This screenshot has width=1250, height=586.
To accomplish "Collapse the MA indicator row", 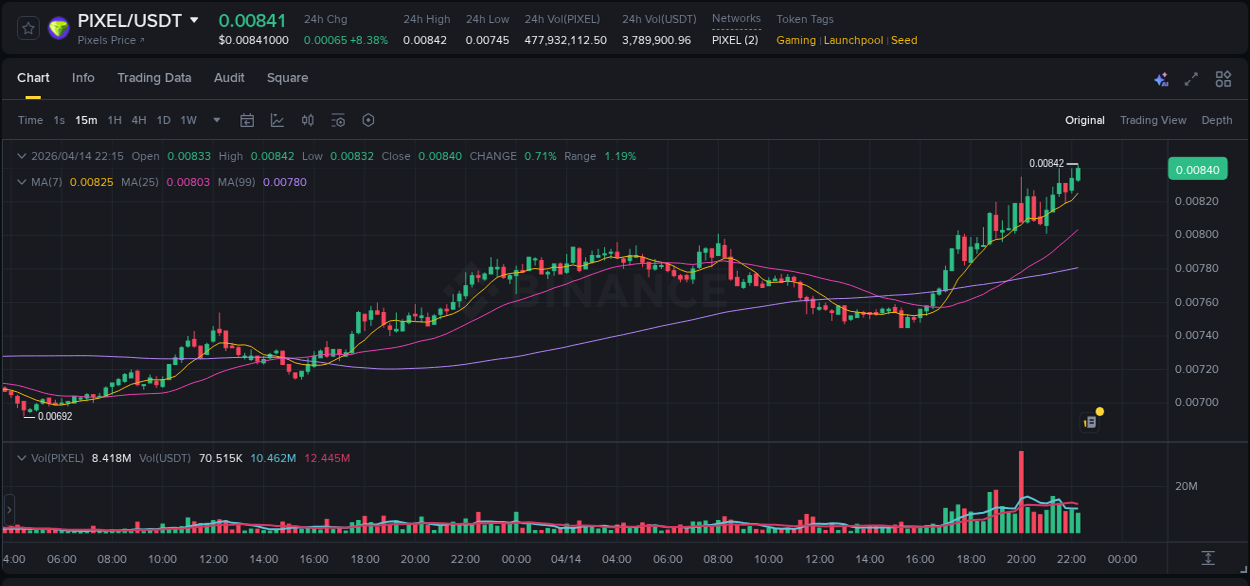I will click(21, 182).
